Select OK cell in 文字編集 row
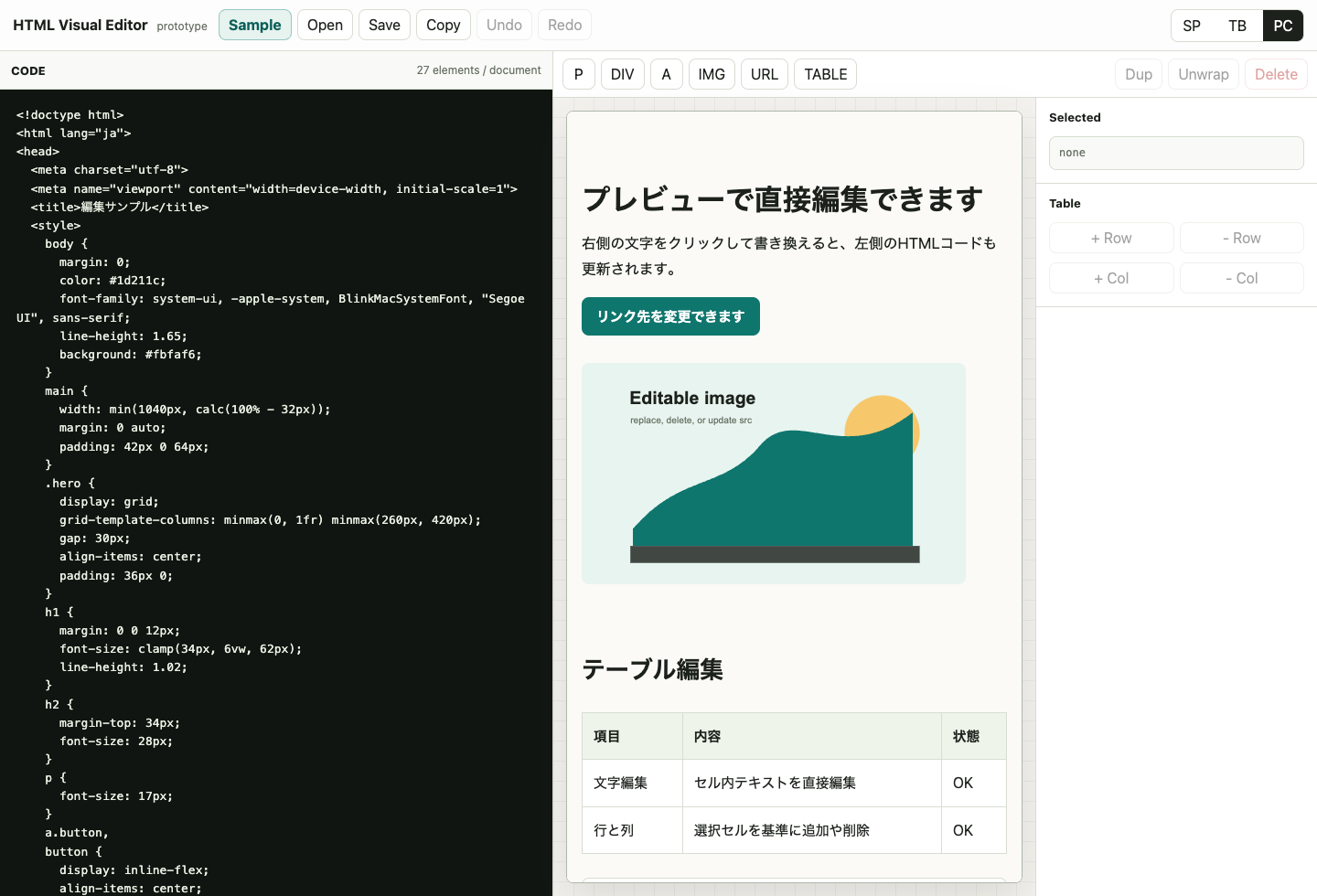This screenshot has width=1317, height=896. (974, 784)
